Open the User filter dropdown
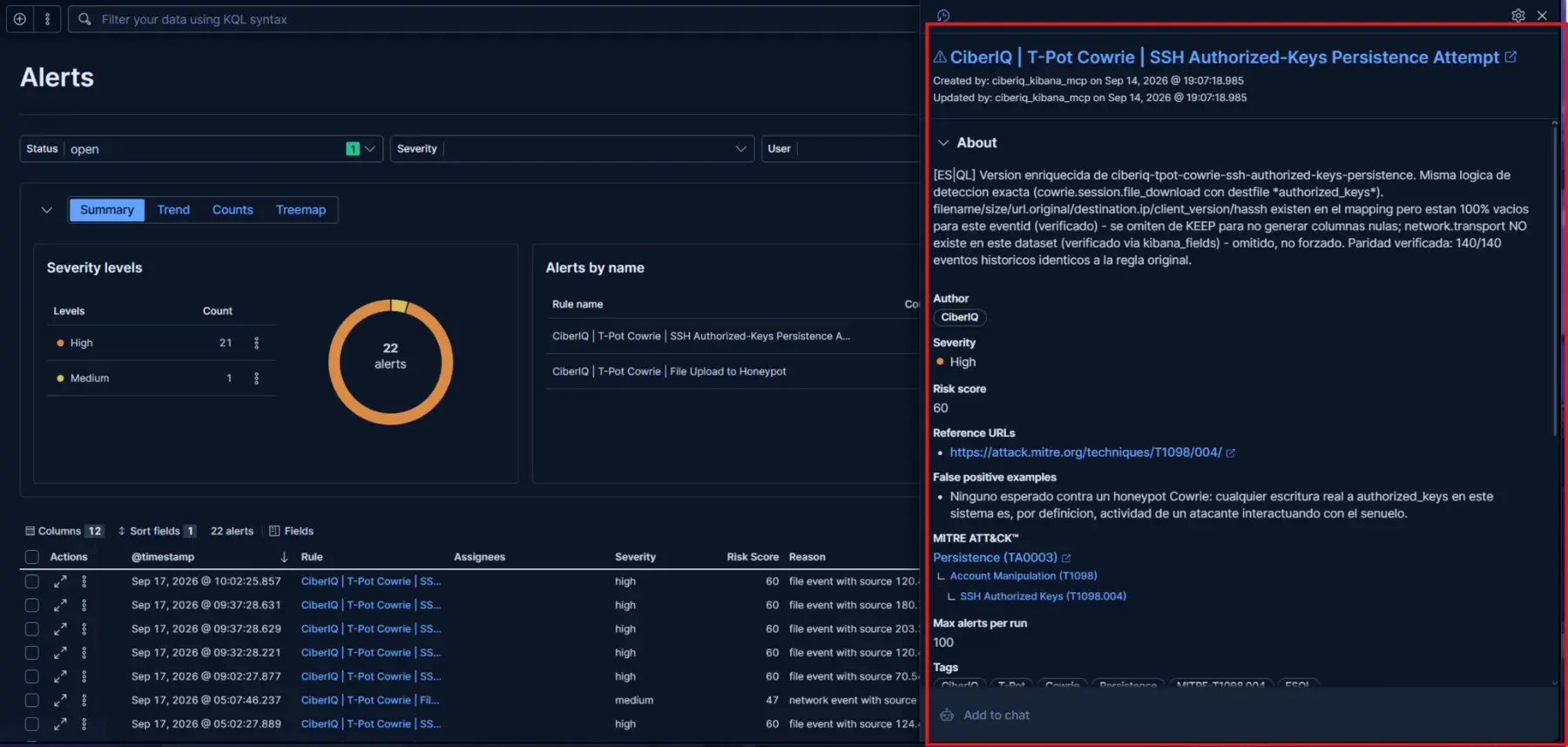The width and height of the screenshot is (1568, 747). [x=841, y=149]
